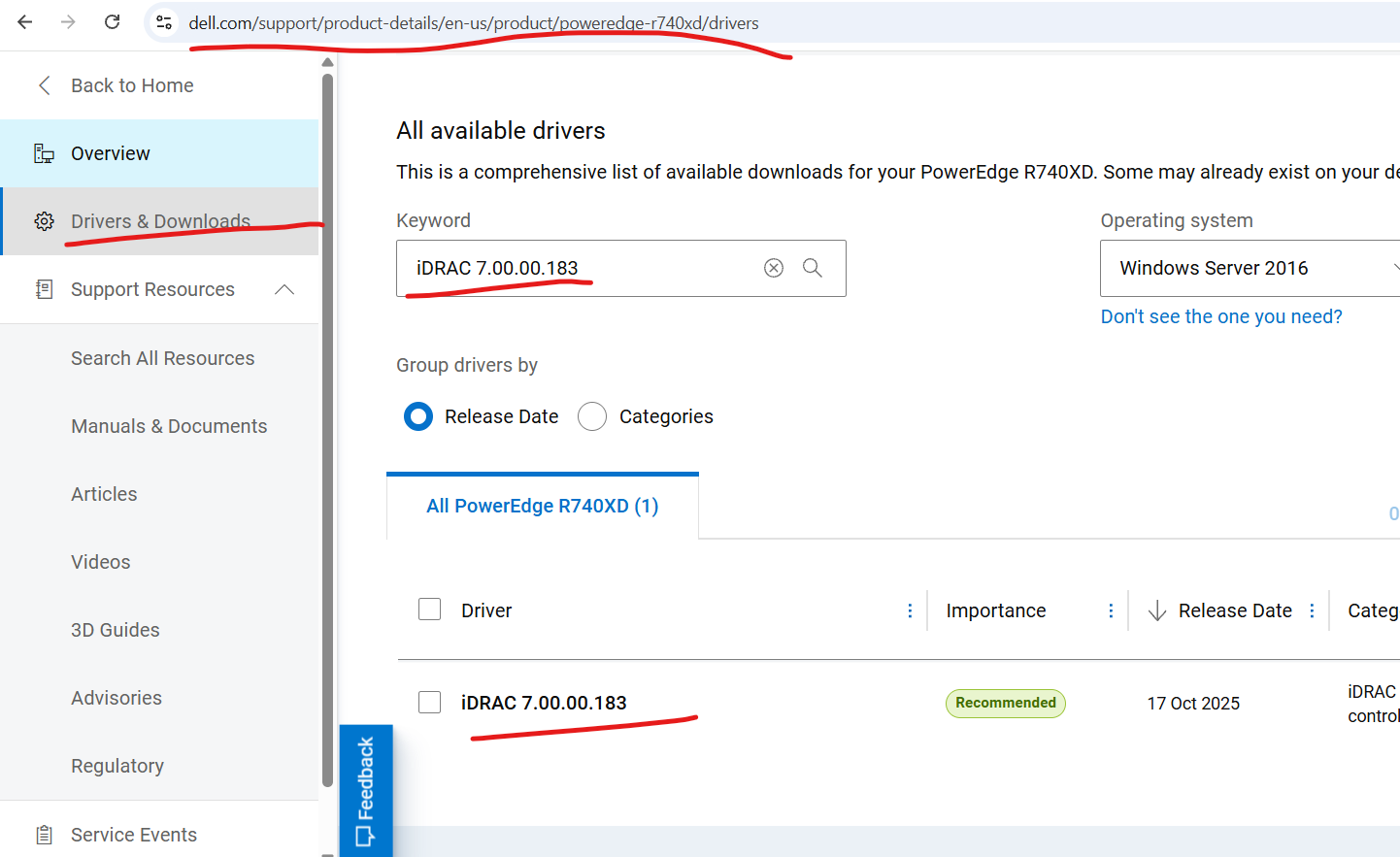Collapse the Support Resources section
Screen dimensions: 1400x857
283,289
